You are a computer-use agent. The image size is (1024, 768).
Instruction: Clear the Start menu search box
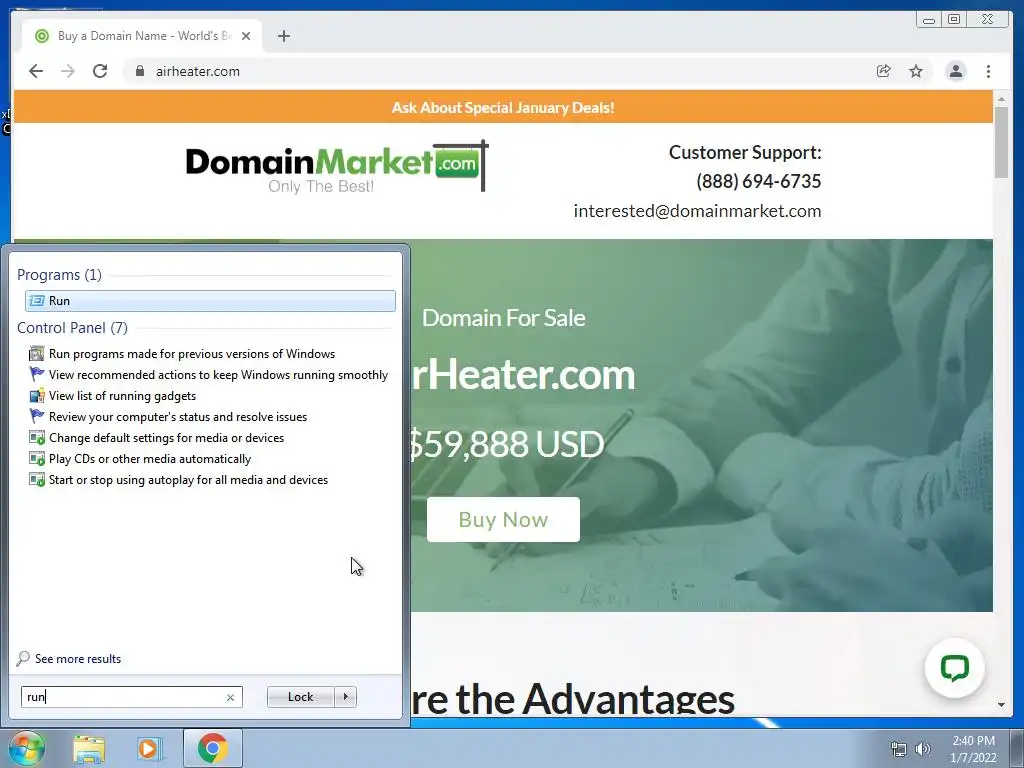(230, 697)
